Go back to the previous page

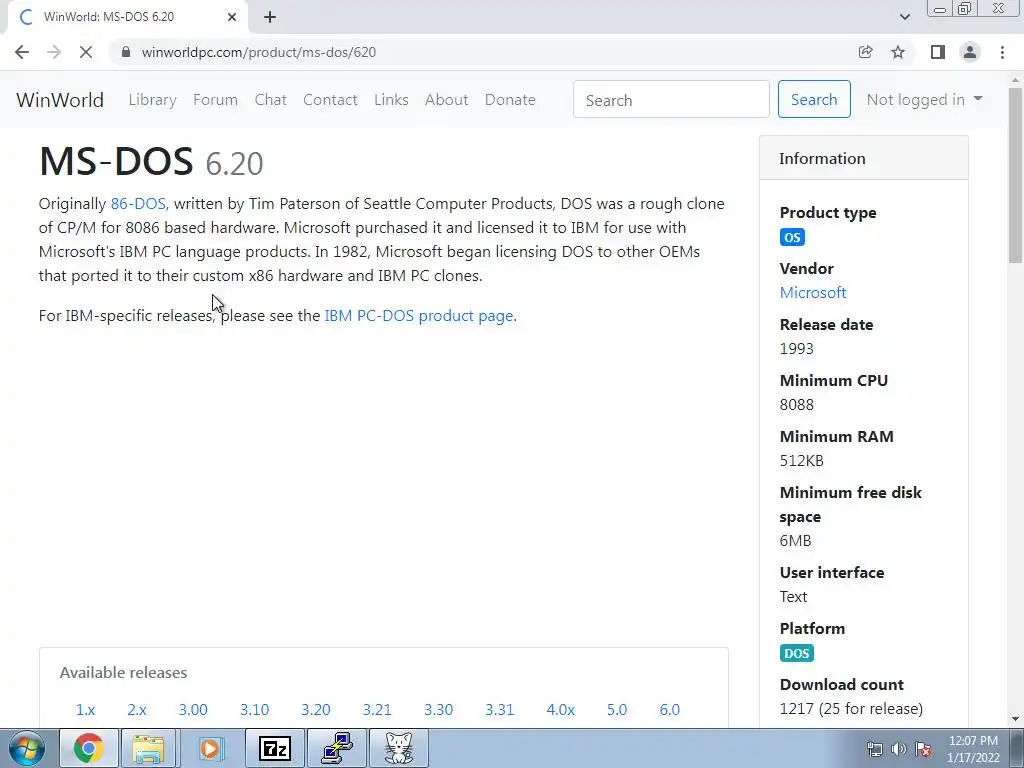pyautogui.click(x=22, y=52)
